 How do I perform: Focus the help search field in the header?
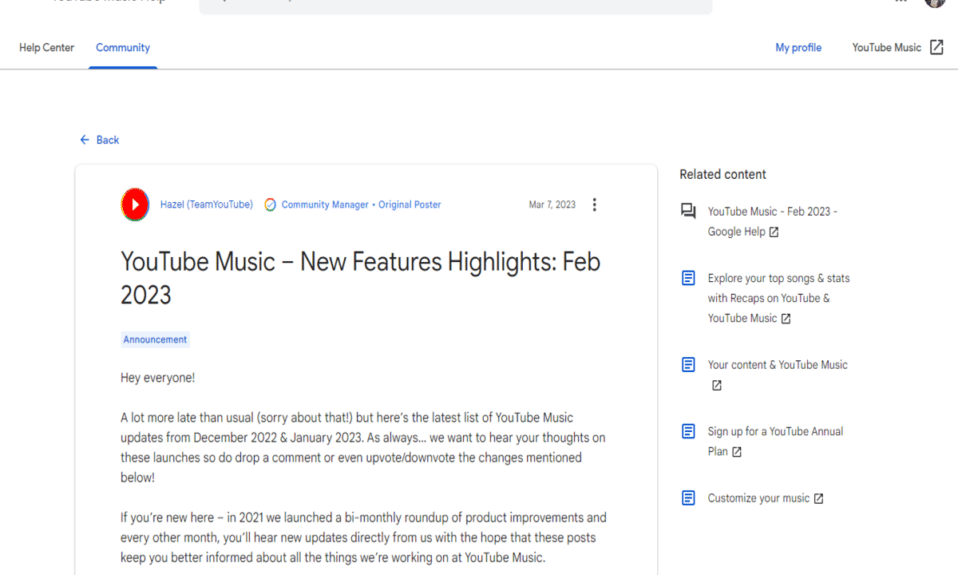pos(456,6)
